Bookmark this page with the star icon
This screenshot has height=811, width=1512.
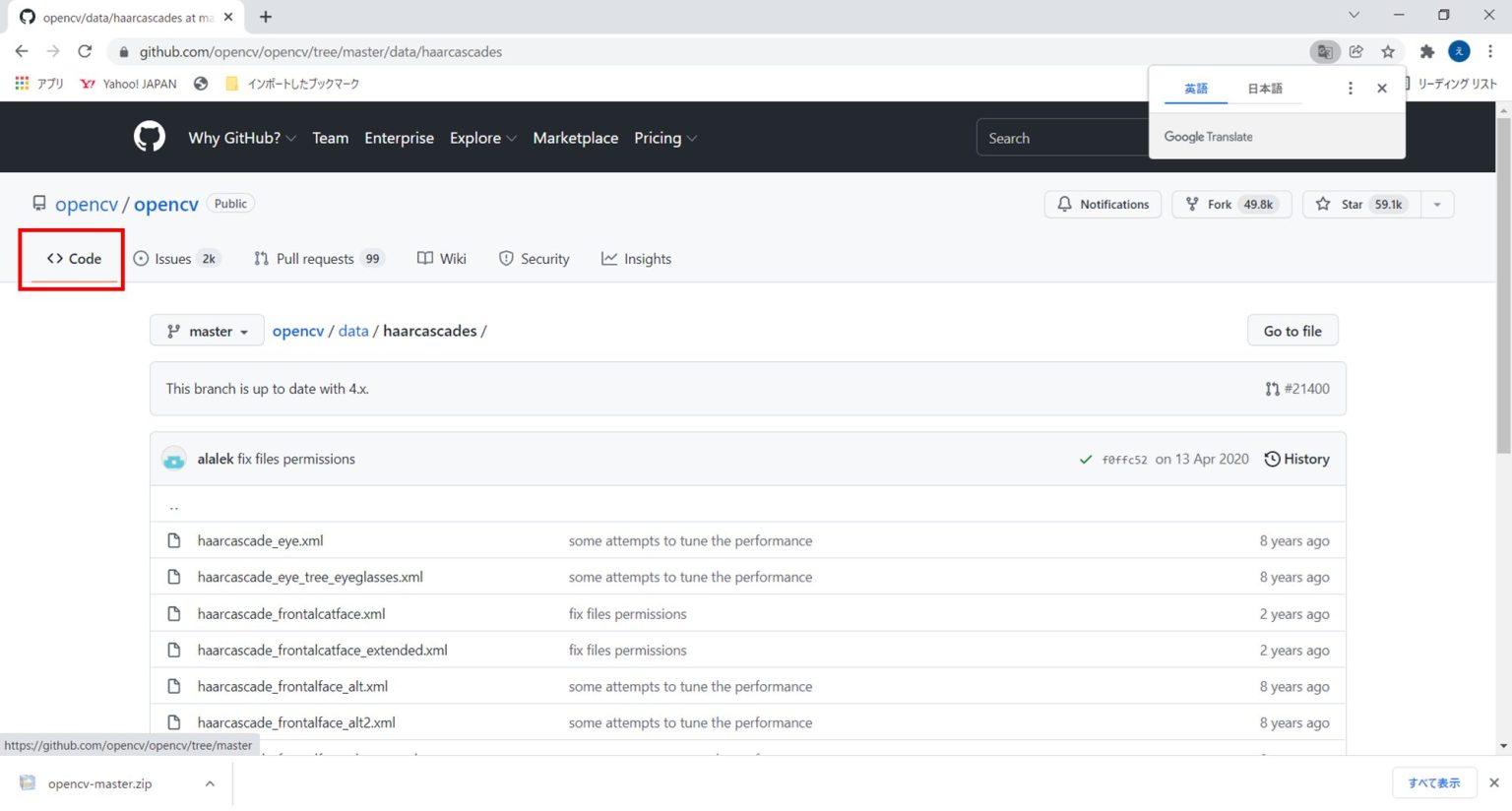[1388, 52]
